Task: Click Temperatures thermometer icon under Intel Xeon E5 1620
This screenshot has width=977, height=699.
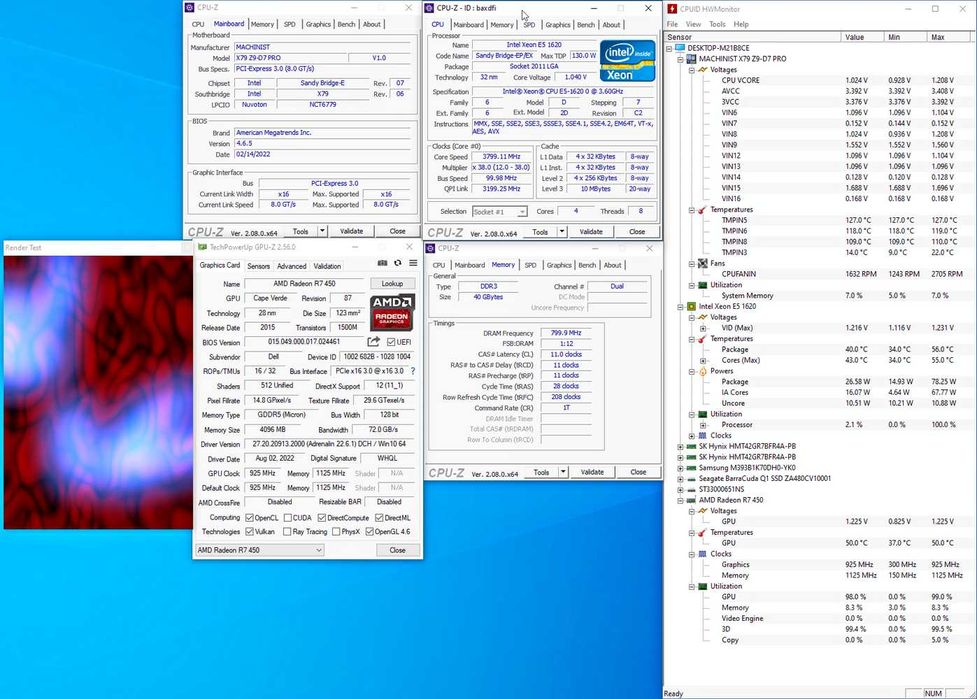Action: tap(702, 339)
